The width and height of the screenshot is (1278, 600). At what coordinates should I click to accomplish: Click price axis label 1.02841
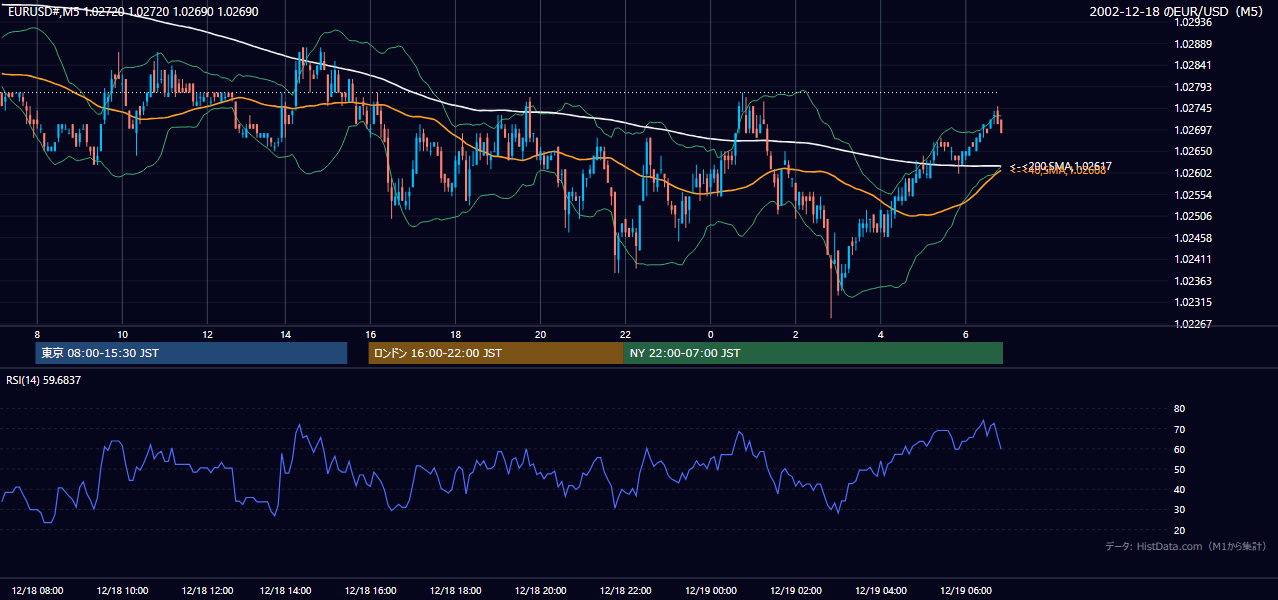[x=1192, y=65]
